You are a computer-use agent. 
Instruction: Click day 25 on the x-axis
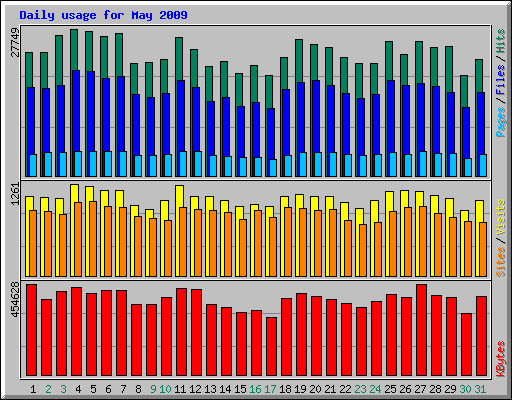(x=390, y=389)
